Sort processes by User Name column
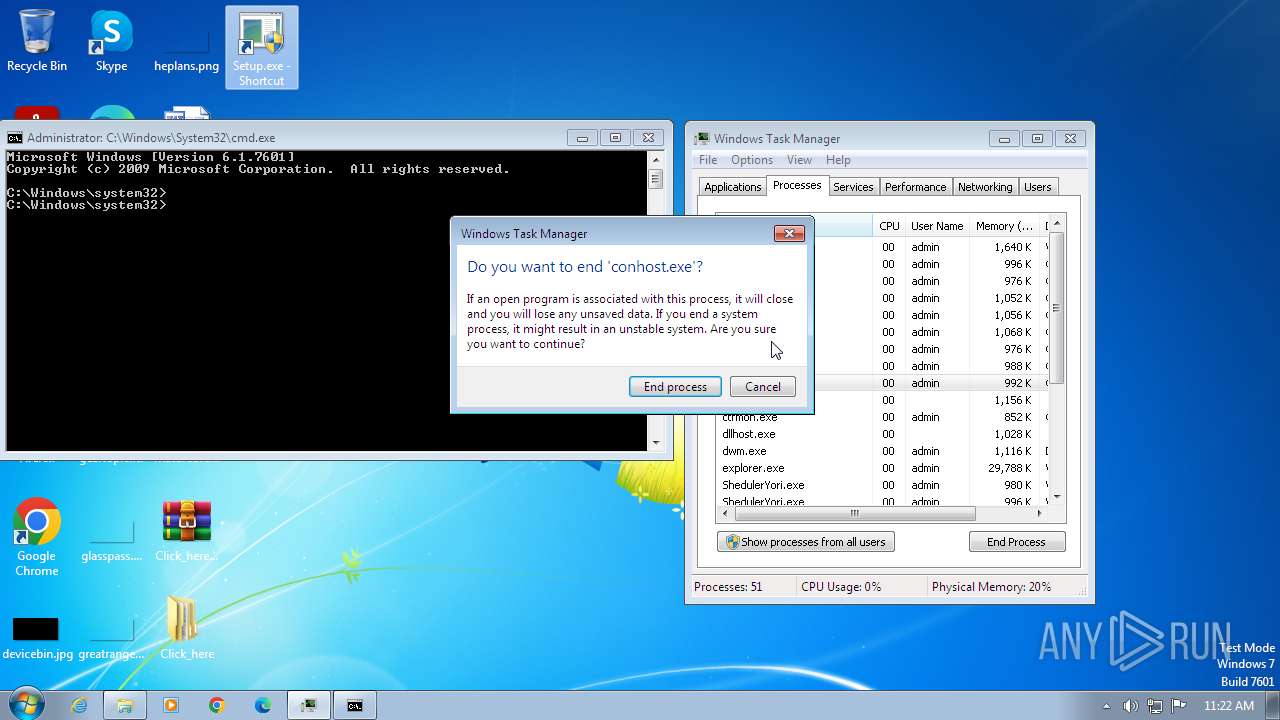Image resolution: width=1280 pixels, height=720 pixels. tap(937, 226)
